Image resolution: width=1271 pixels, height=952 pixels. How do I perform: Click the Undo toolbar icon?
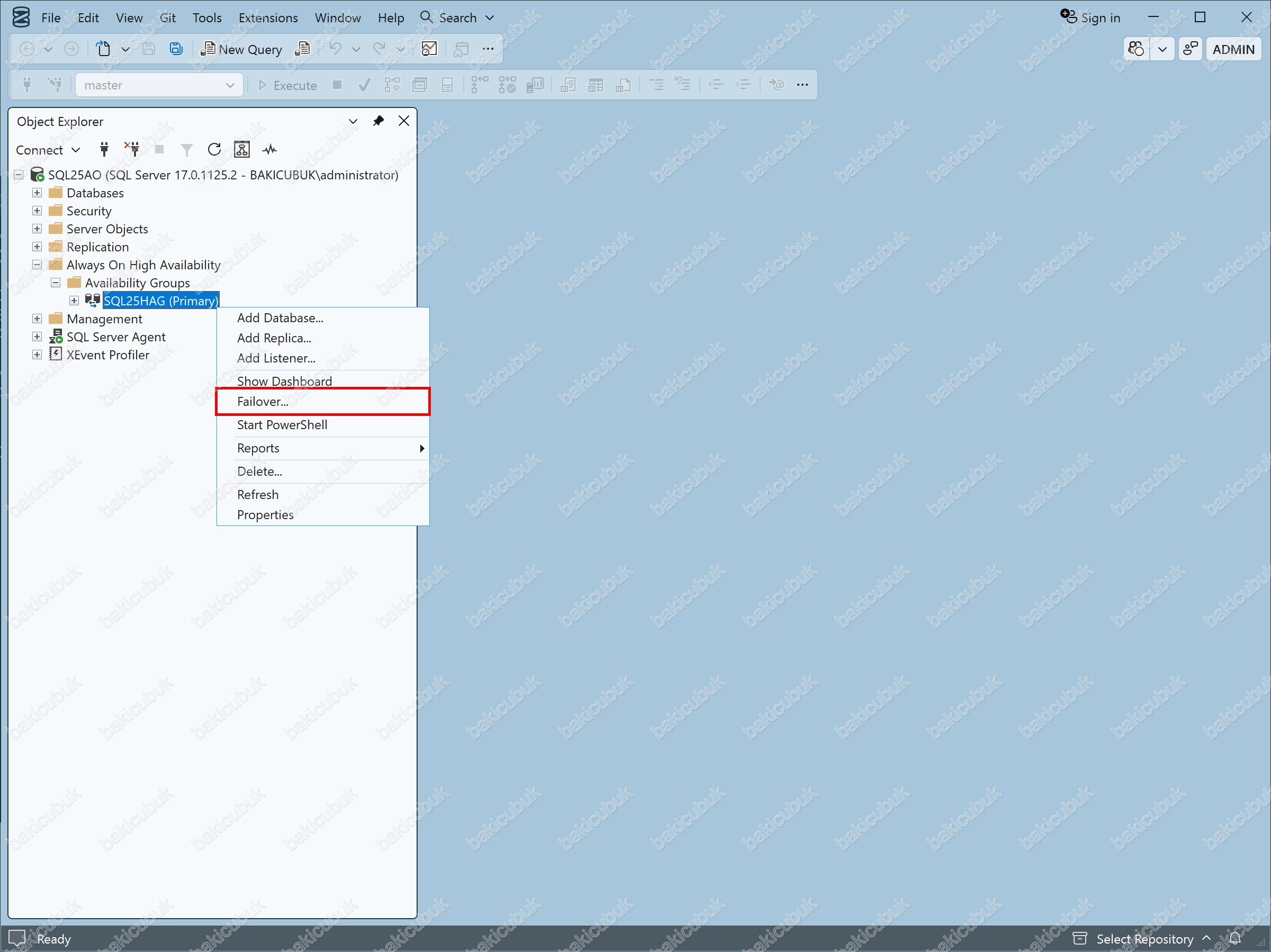pyautogui.click(x=336, y=49)
